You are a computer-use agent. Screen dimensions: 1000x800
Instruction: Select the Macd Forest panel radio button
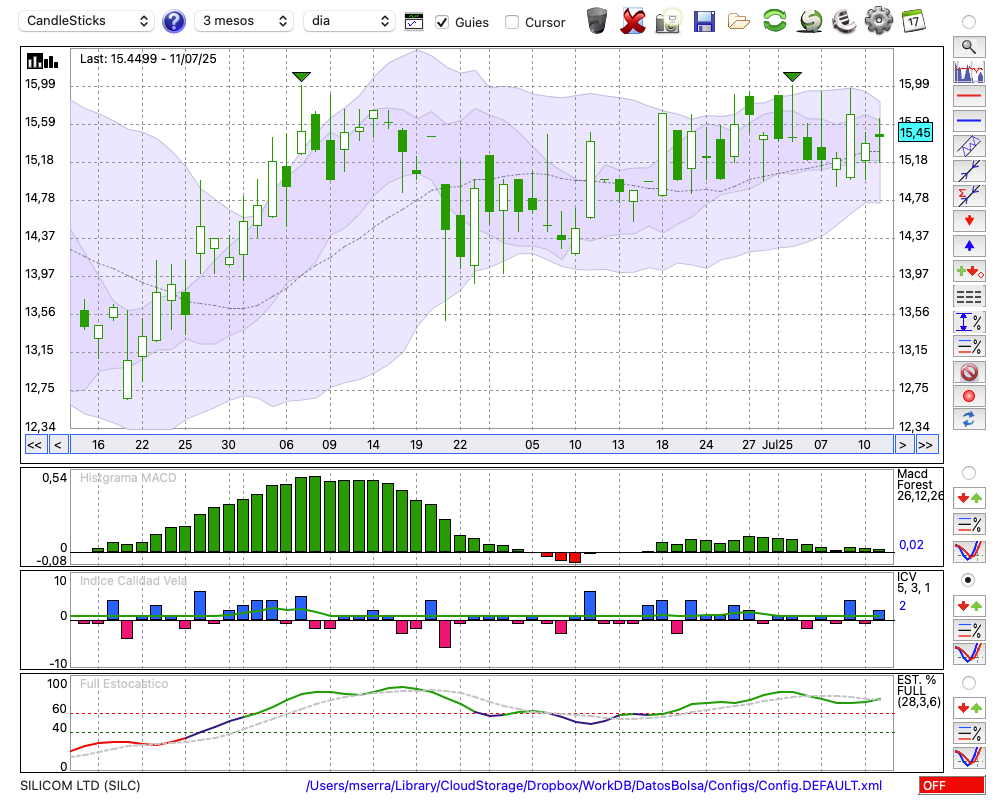pyautogui.click(x=969, y=473)
